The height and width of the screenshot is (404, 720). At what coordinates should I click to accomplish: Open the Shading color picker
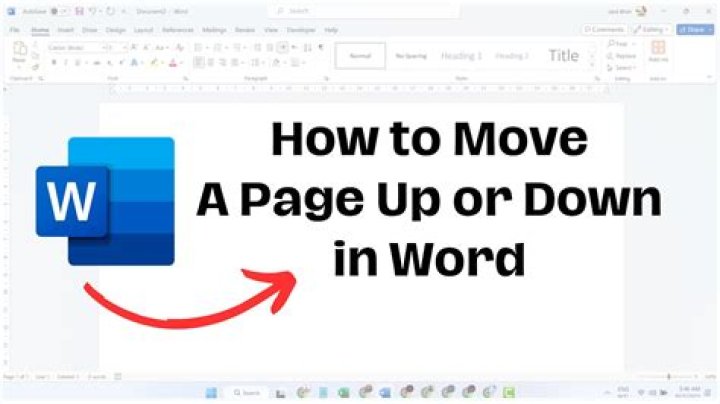[277, 62]
